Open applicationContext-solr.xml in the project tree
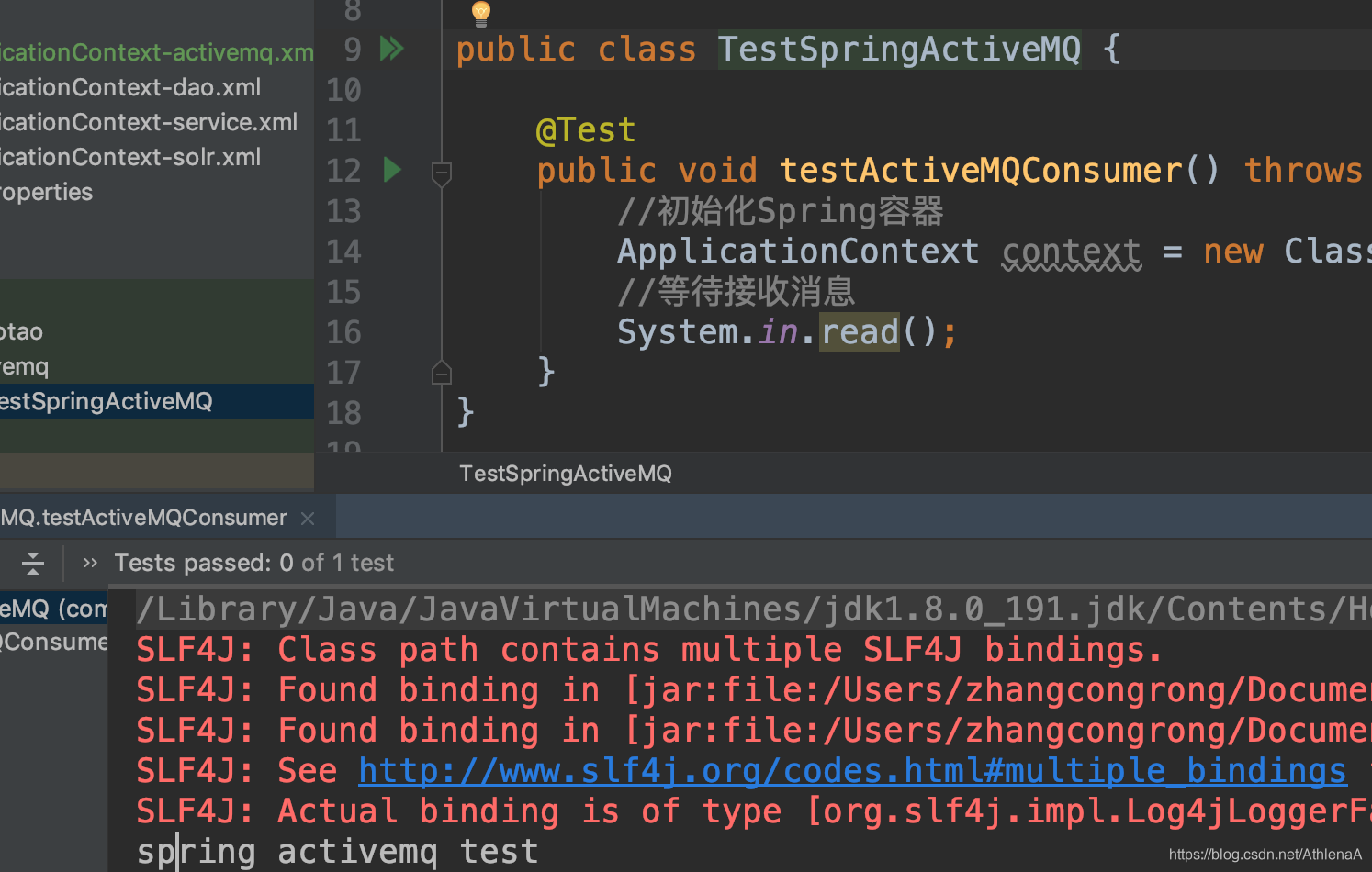 [x=130, y=157]
